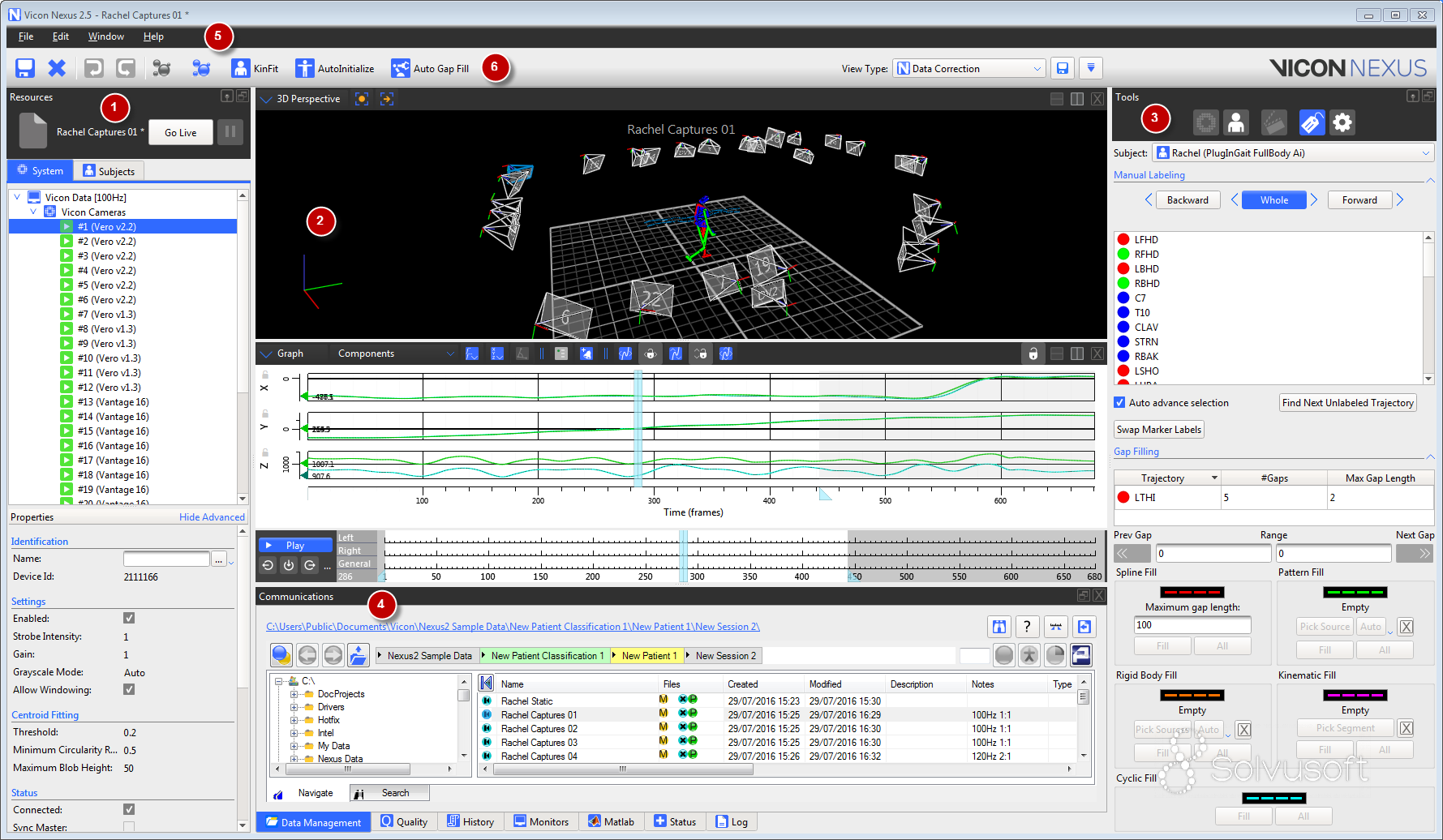This screenshot has height=840, width=1443.
Task: Open the Subject Preparation tools icon
Action: tap(1236, 122)
